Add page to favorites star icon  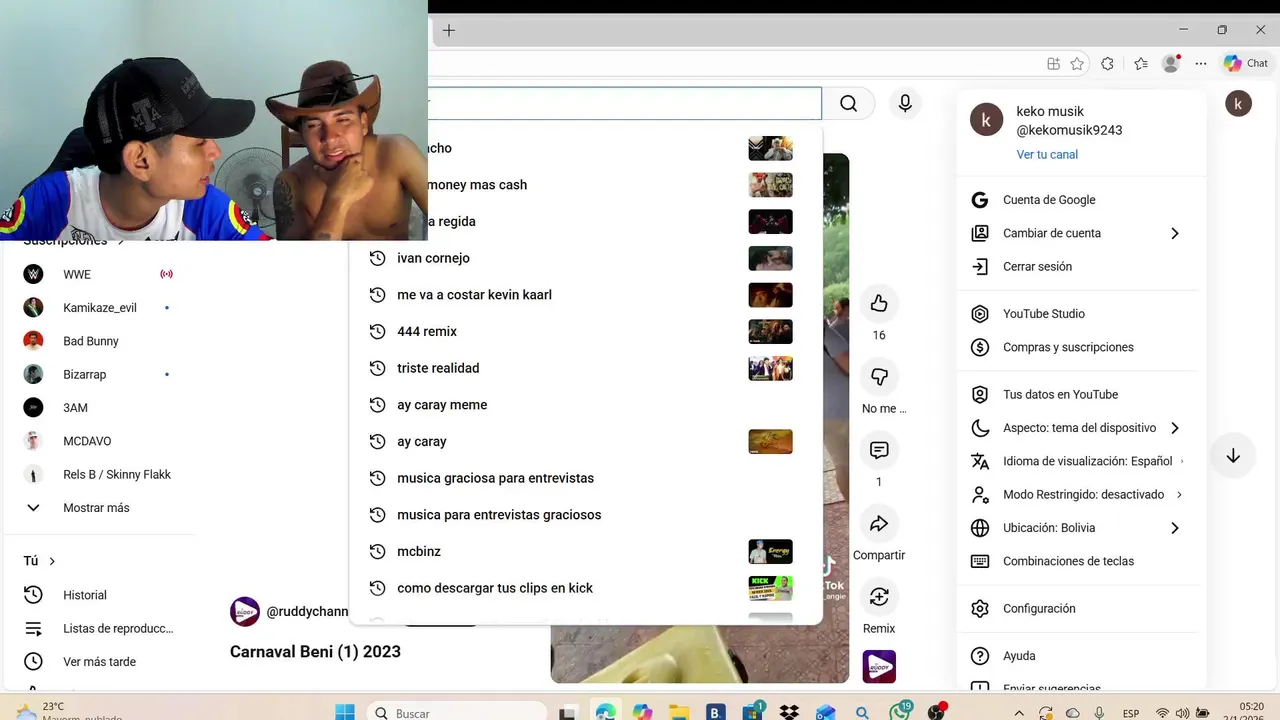pyautogui.click(x=1077, y=63)
